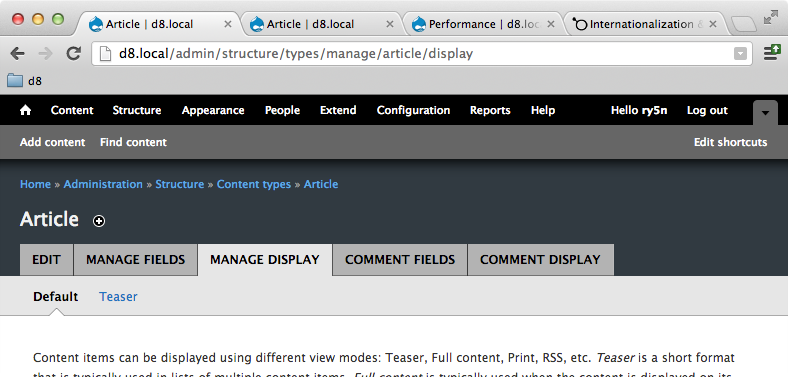Image resolution: width=788 pixels, height=377 pixels.
Task: Select the Default view mode subtab
Action: click(x=55, y=297)
